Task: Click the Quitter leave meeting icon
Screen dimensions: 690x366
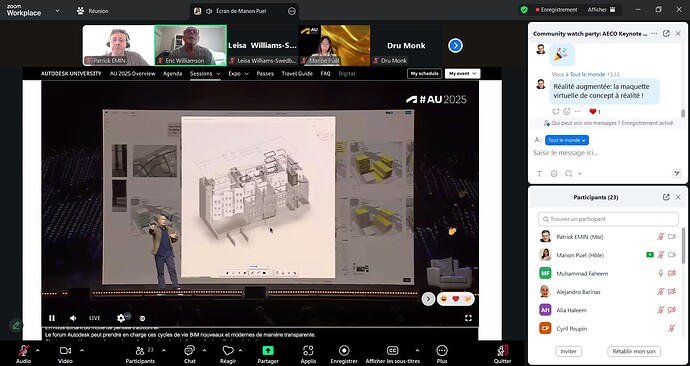Action: (x=503, y=351)
